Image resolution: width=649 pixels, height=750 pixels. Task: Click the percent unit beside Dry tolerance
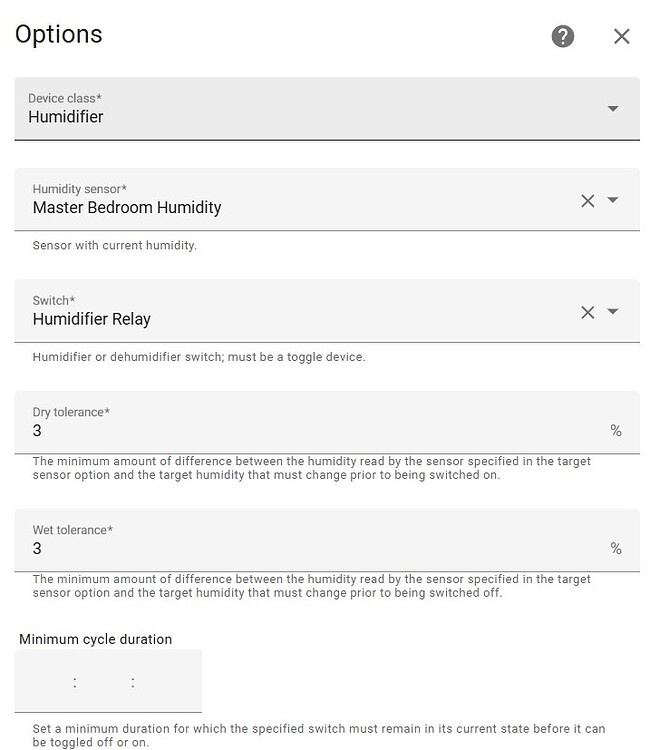pyautogui.click(x=616, y=431)
